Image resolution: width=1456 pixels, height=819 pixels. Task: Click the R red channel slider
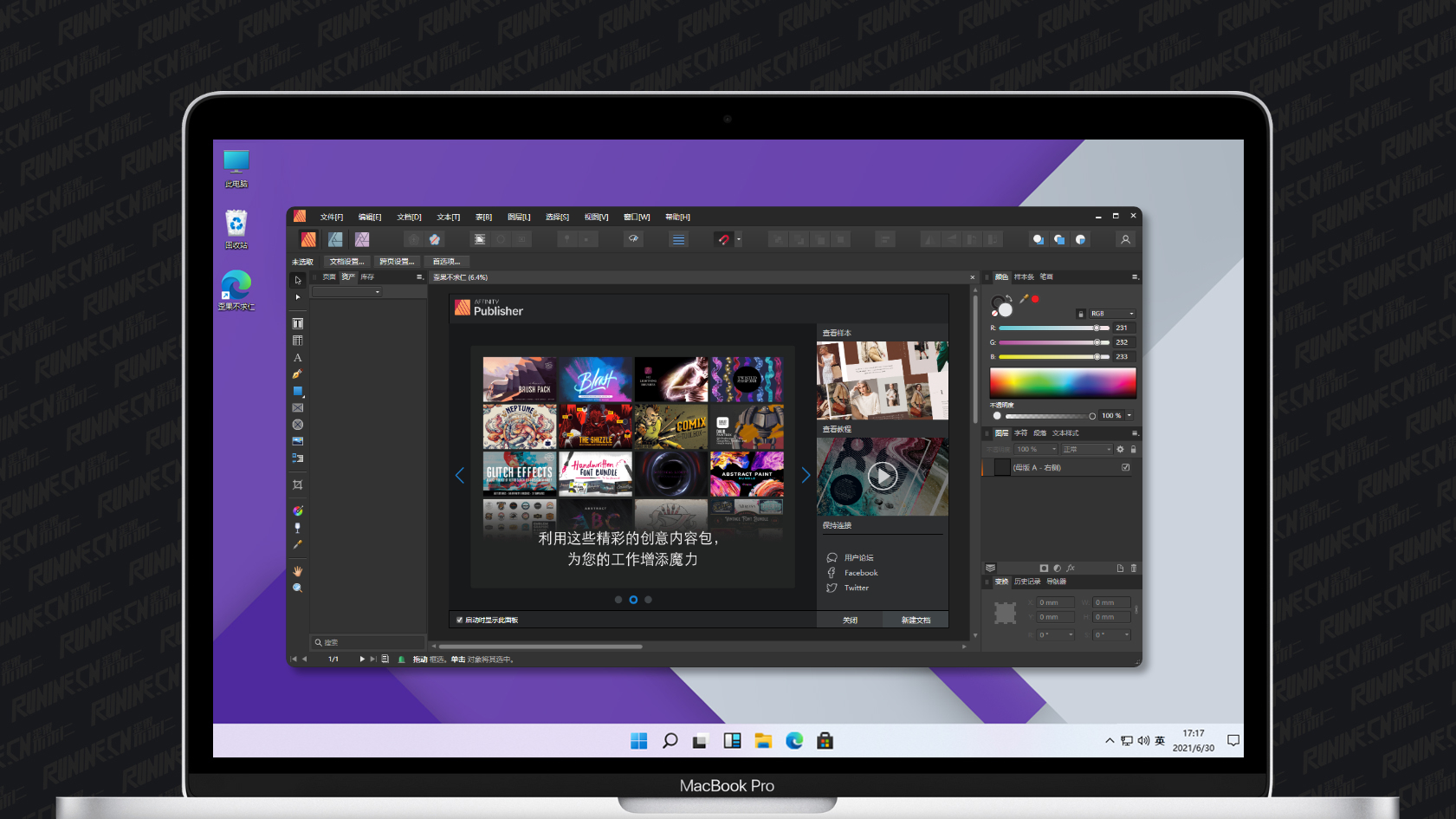click(x=1054, y=328)
